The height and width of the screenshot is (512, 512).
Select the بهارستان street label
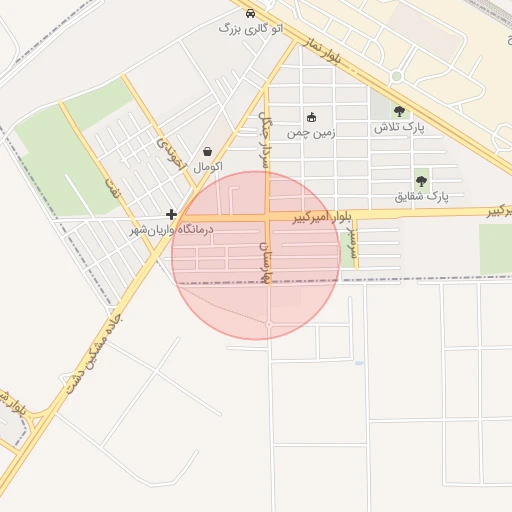point(266,263)
